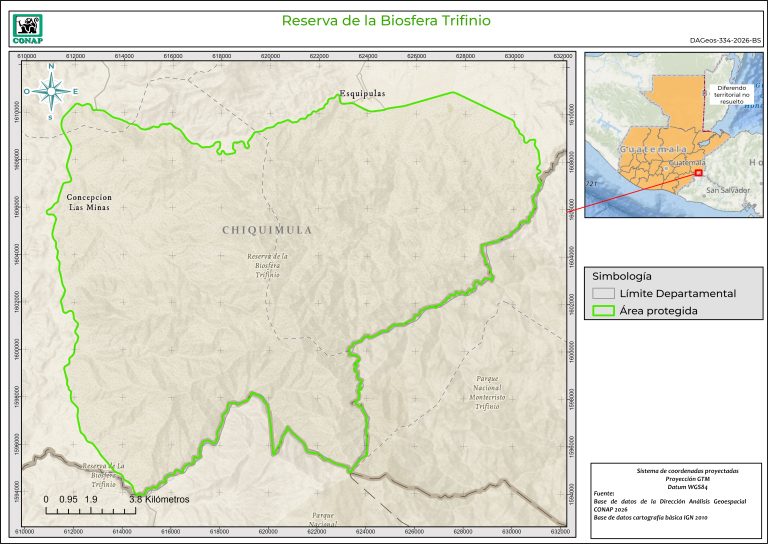768x544 pixels.
Task: Click the Área protegida legend text
Action: [x=658, y=311]
